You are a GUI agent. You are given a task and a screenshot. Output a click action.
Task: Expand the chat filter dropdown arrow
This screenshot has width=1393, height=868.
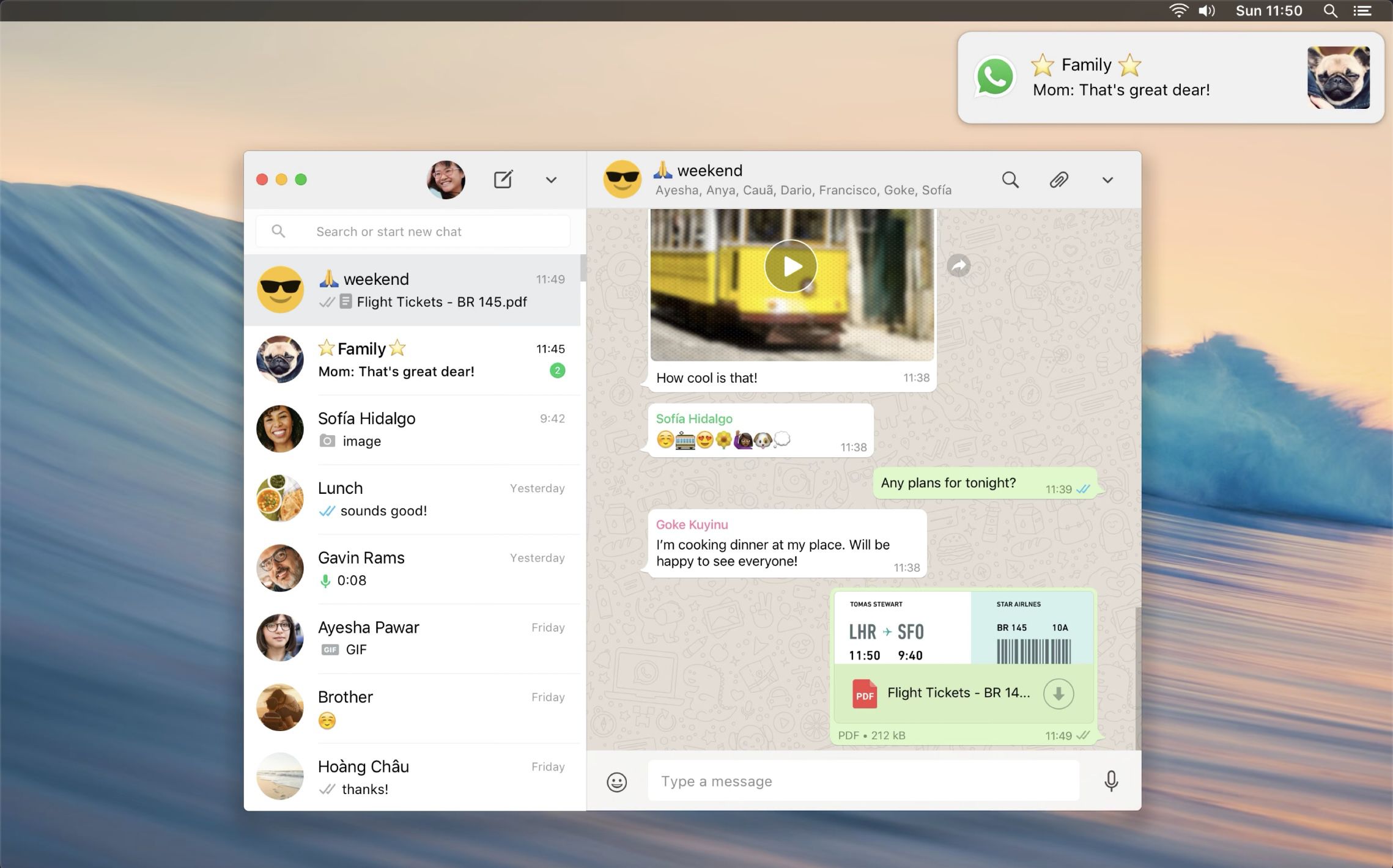(551, 180)
